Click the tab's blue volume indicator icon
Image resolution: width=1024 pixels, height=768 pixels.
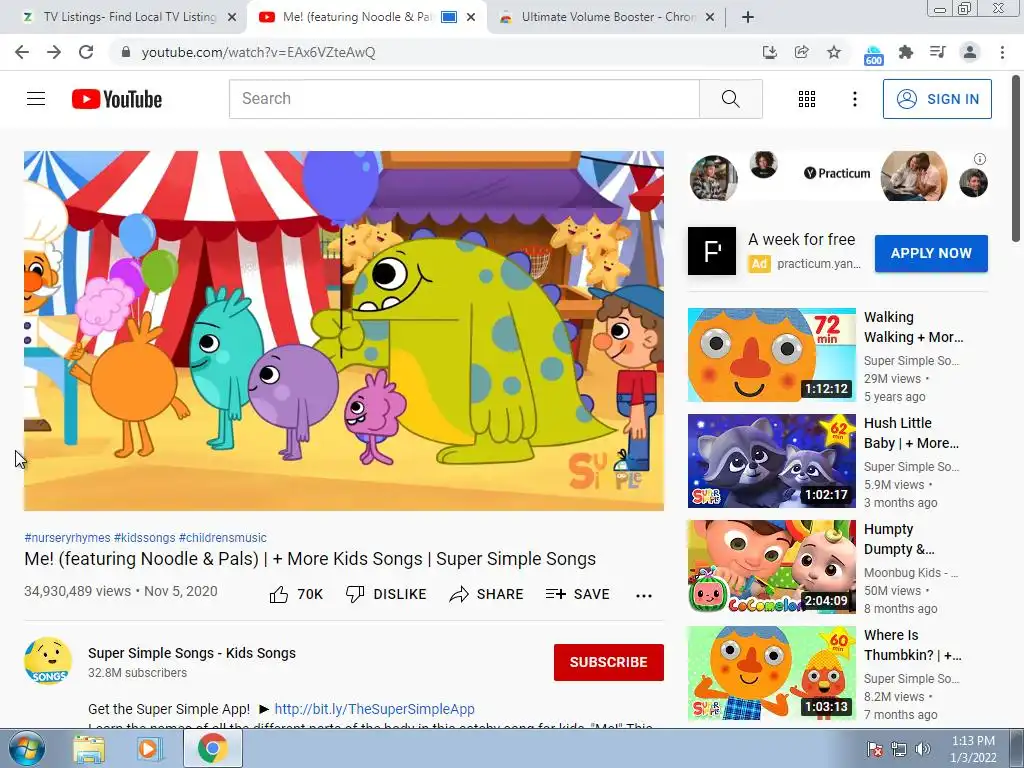(449, 17)
